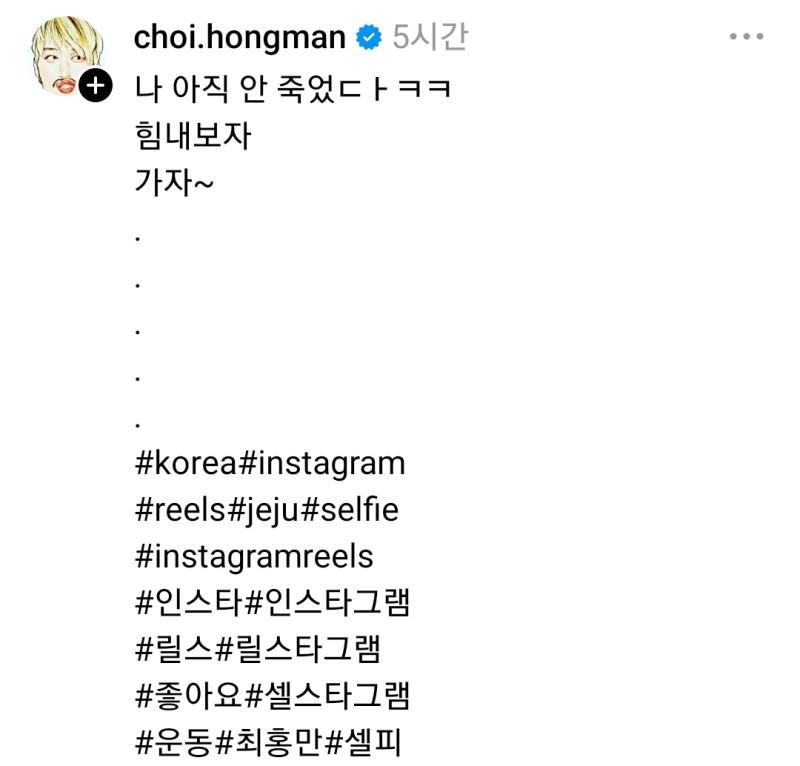Click the #인스타 hashtag
800x766 pixels.
(x=188, y=603)
